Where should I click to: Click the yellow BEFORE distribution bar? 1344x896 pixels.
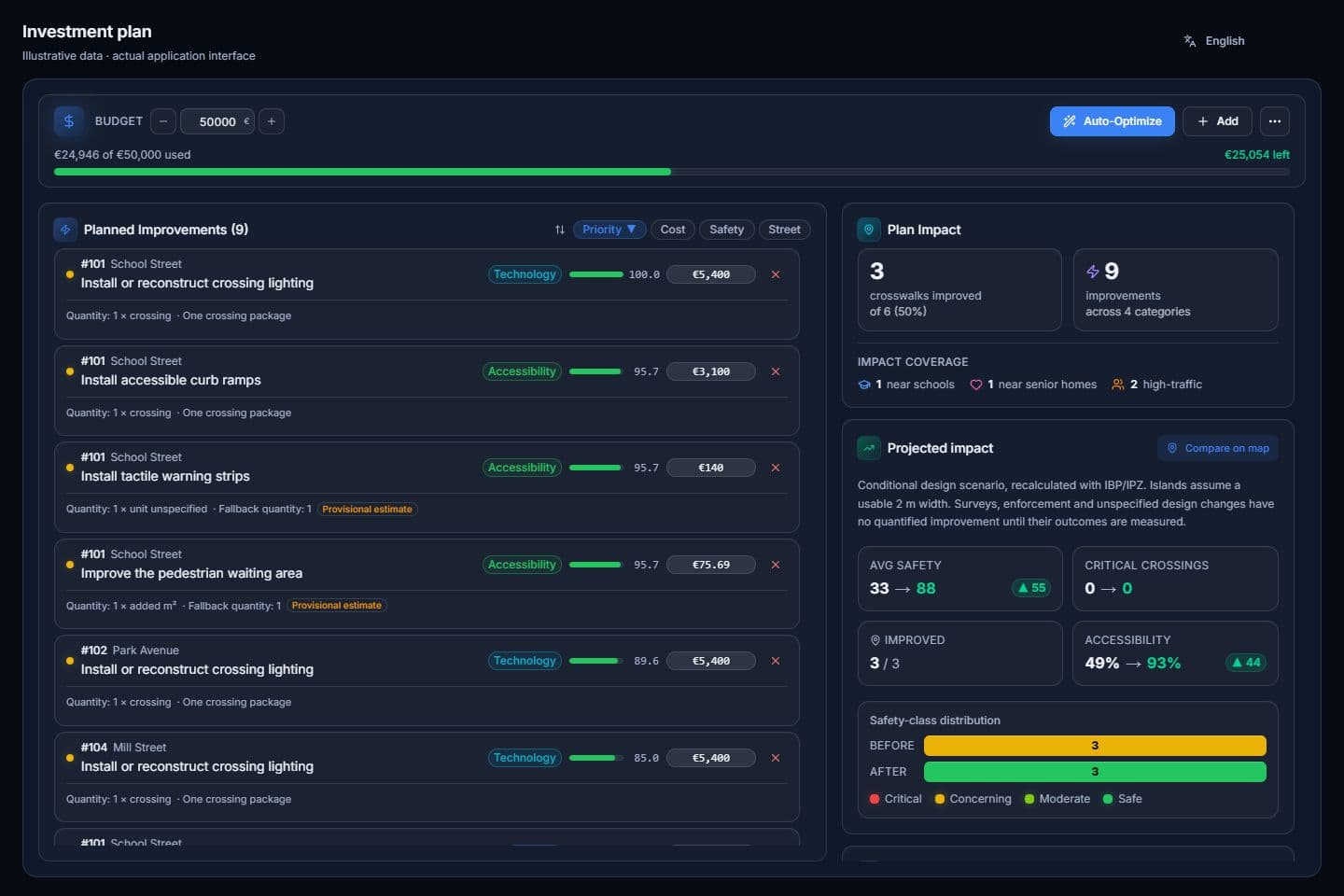coord(1095,746)
